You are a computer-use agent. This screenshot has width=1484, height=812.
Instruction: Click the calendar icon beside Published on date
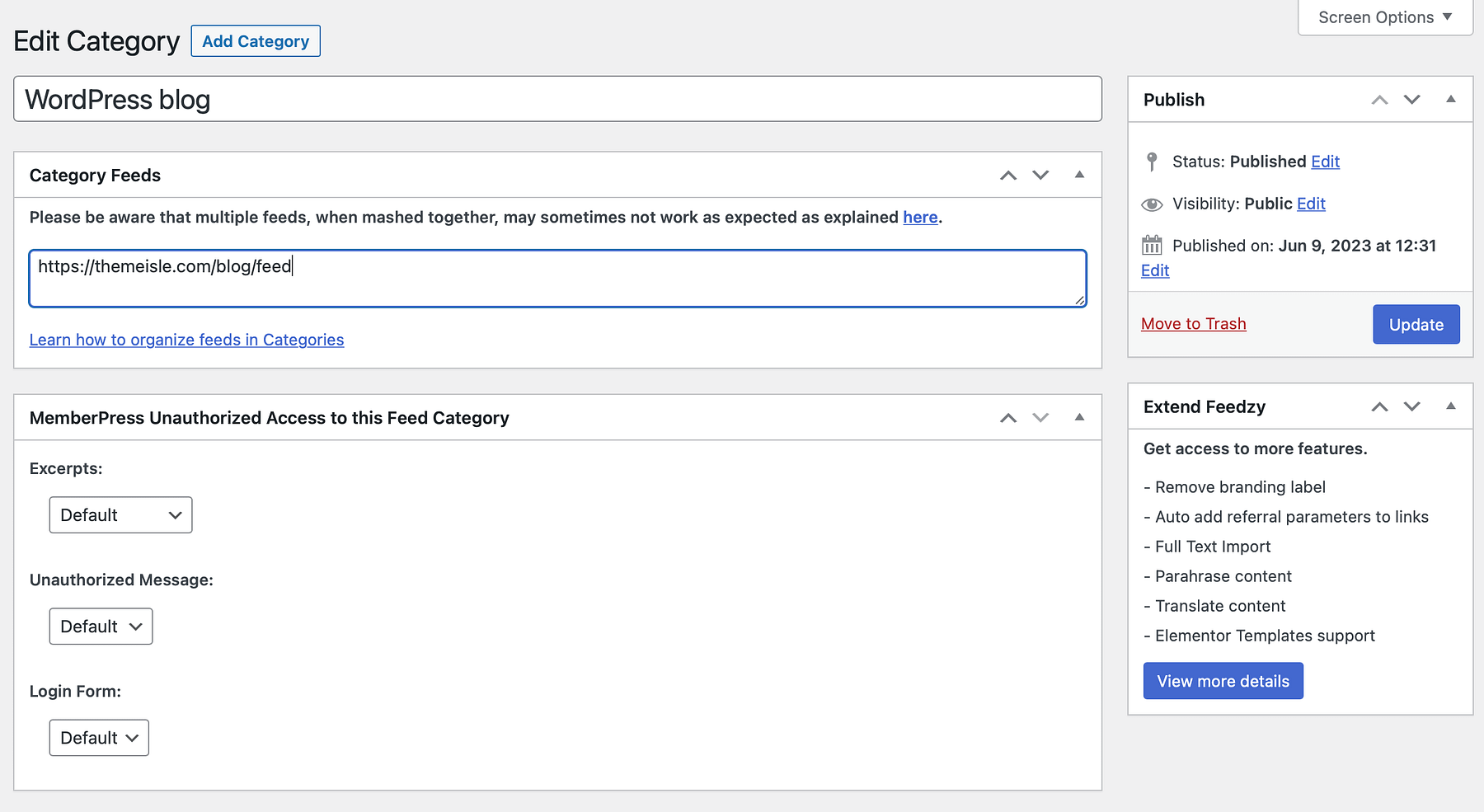(1152, 245)
